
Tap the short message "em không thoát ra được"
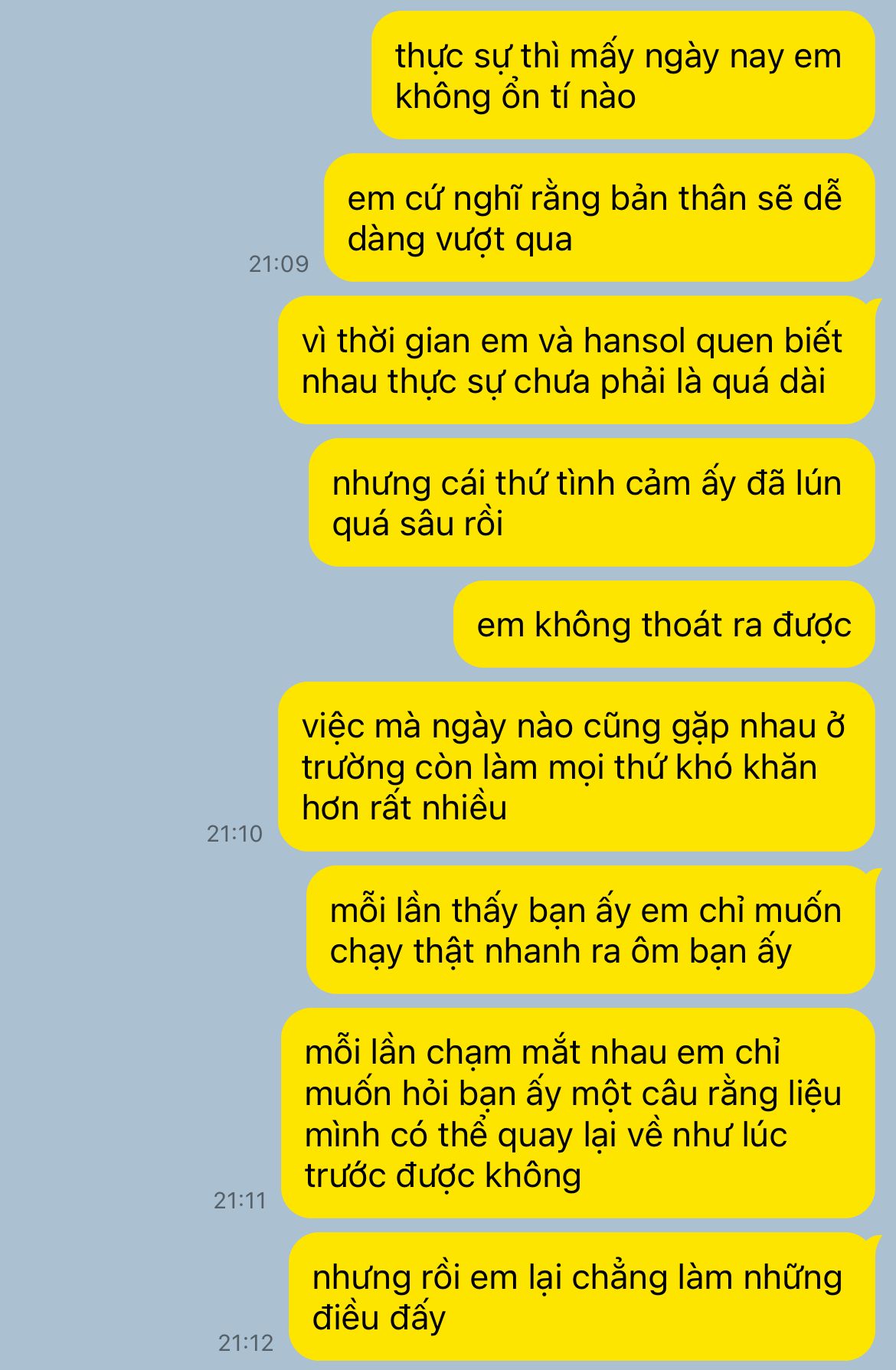[664, 624]
